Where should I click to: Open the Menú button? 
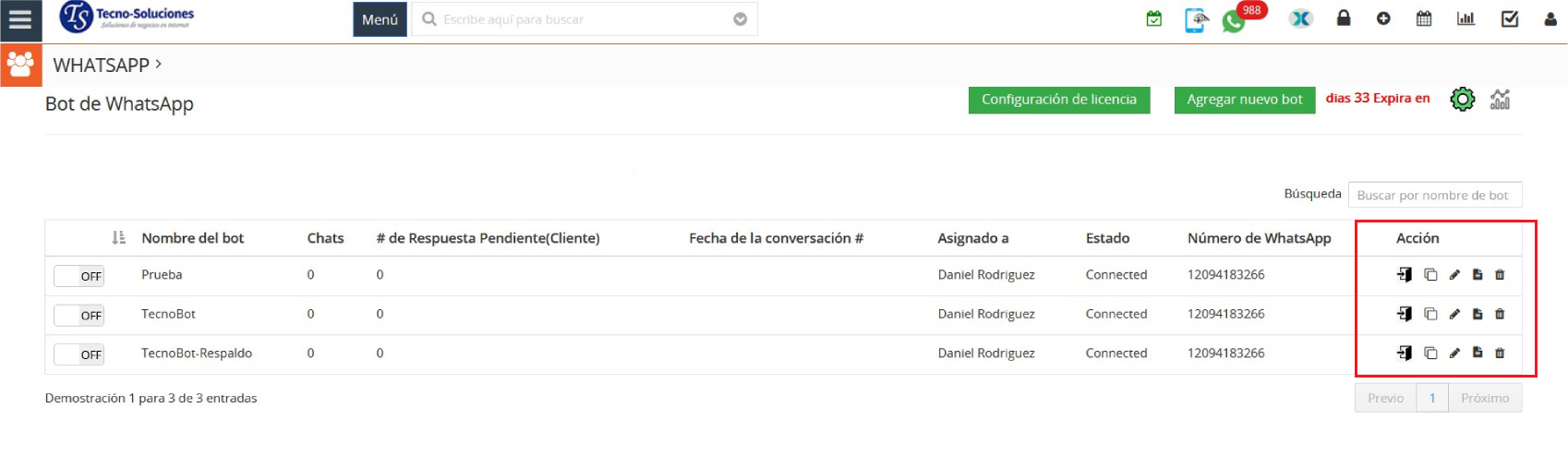[x=380, y=19]
